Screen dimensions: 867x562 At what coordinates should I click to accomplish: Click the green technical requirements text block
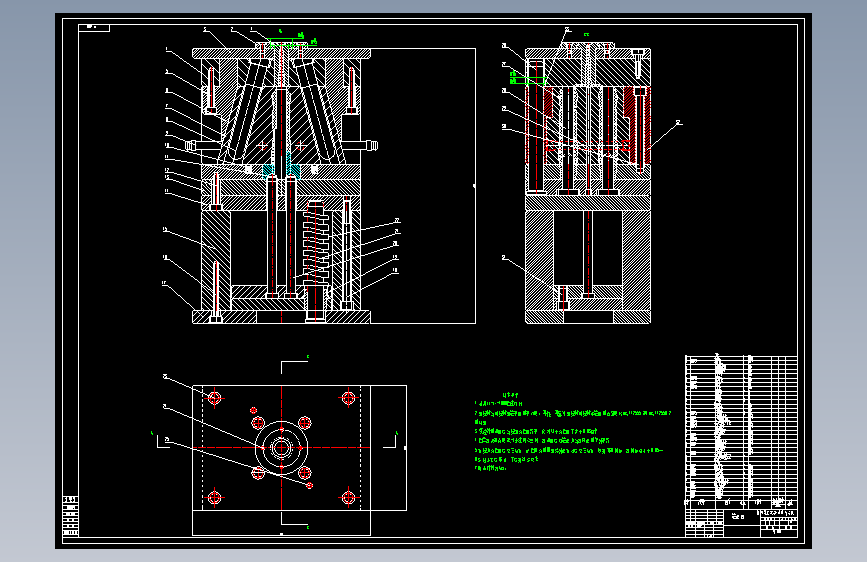pyautogui.click(x=572, y=431)
